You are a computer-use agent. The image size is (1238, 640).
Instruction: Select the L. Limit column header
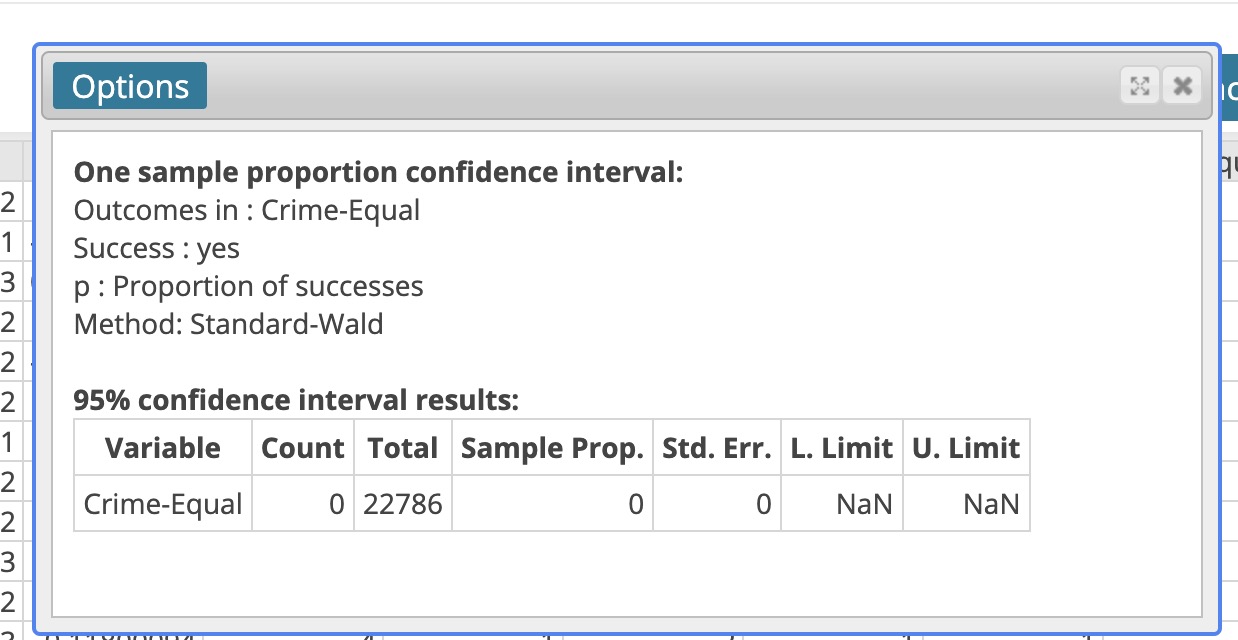[x=840, y=447]
